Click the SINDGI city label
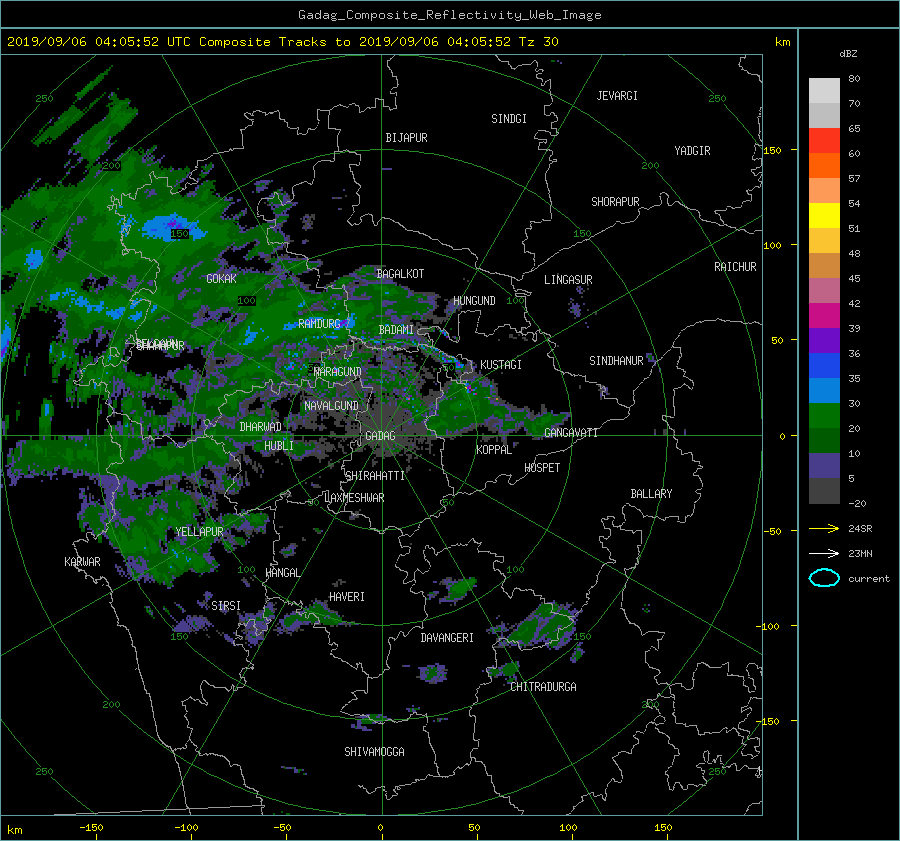 tap(509, 119)
